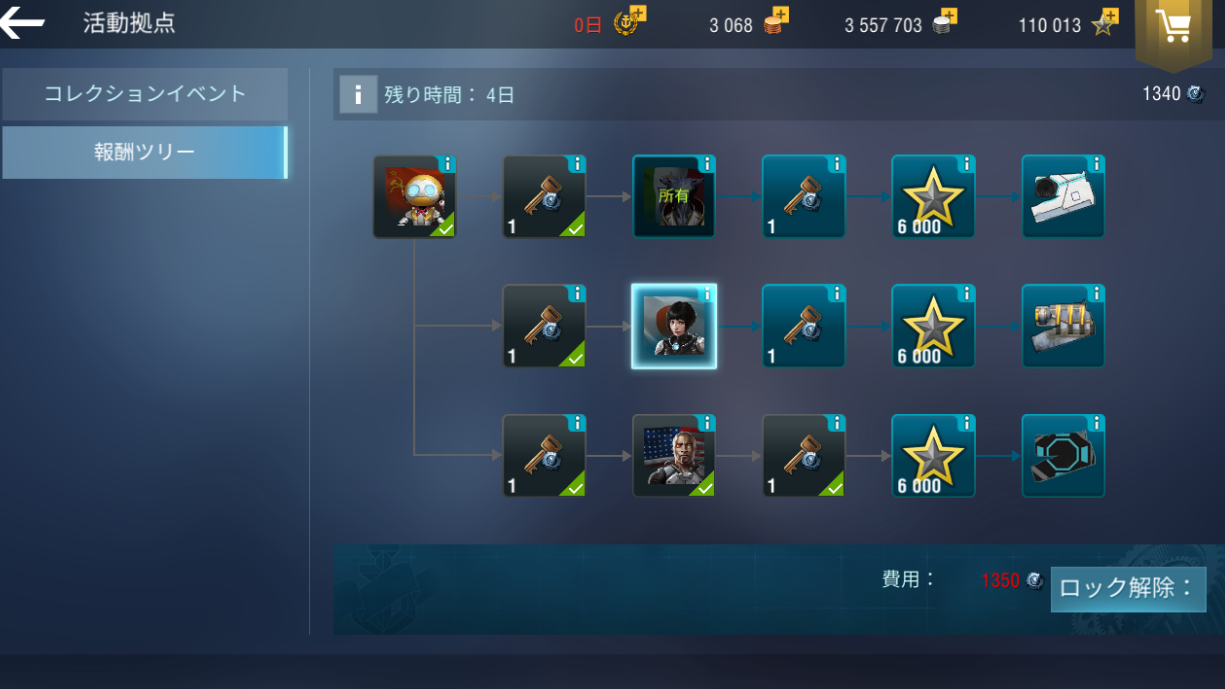
Task: Select the black container reward tile
Action: pos(1063,456)
